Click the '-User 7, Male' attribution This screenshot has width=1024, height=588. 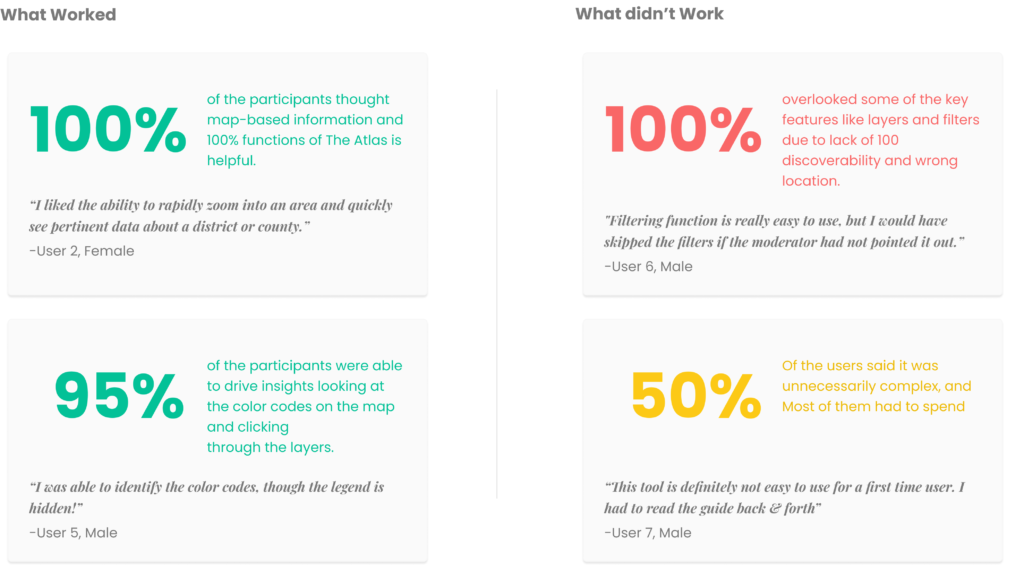[x=647, y=532]
